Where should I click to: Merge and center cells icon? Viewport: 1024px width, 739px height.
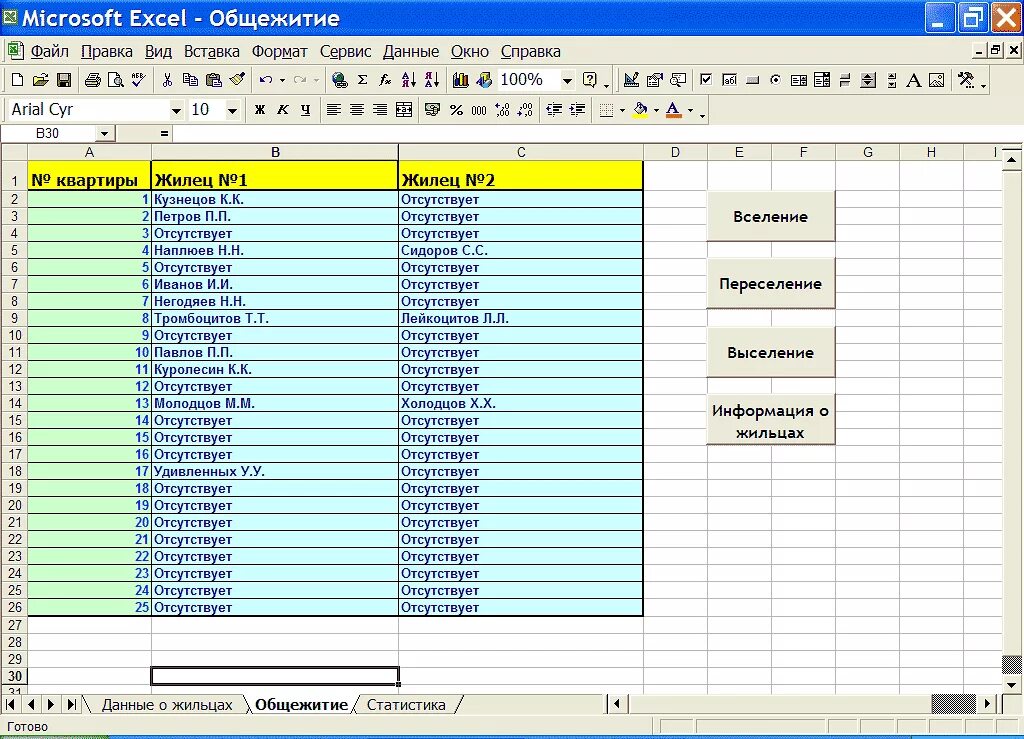click(404, 110)
